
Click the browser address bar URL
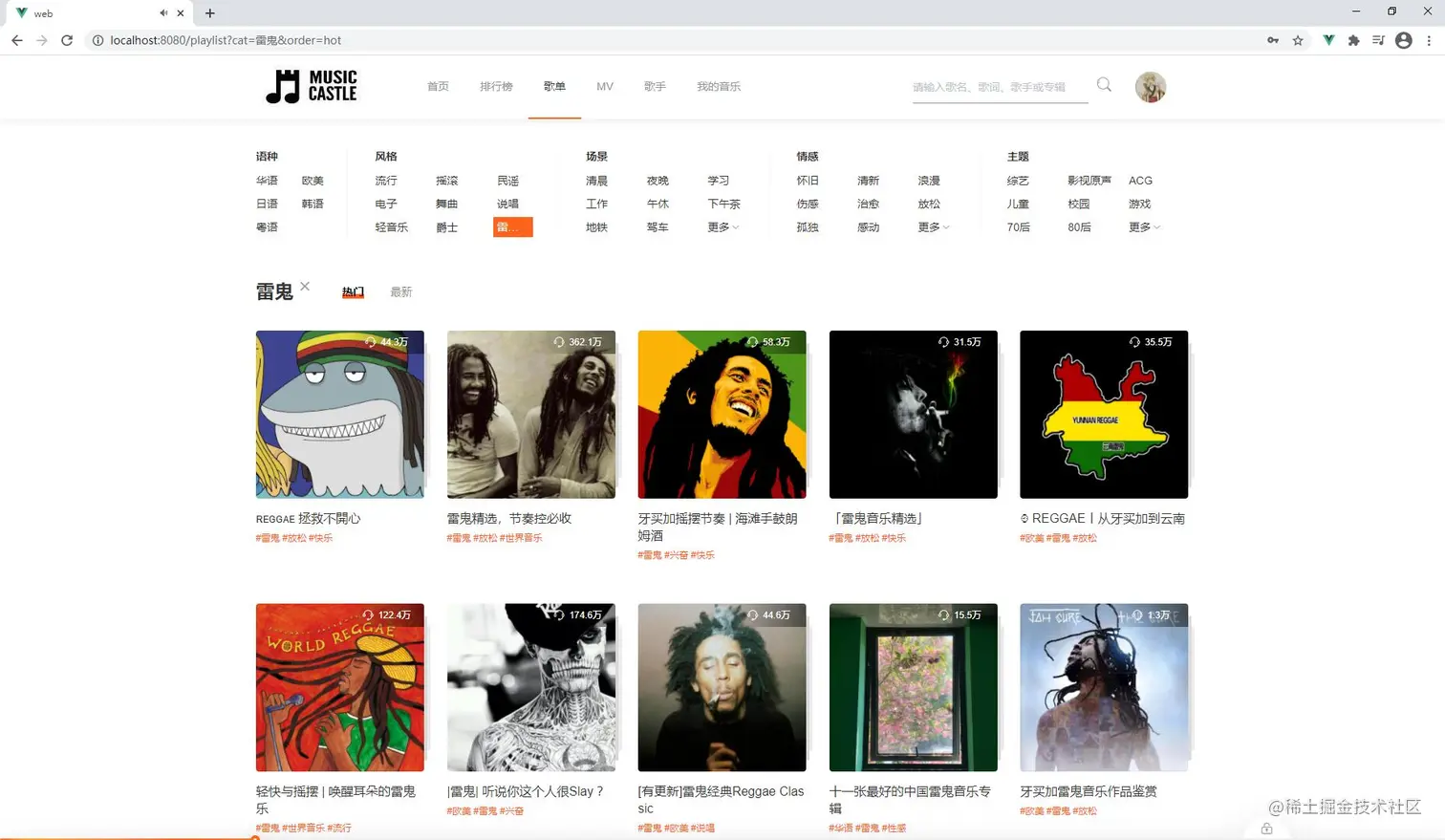226,40
